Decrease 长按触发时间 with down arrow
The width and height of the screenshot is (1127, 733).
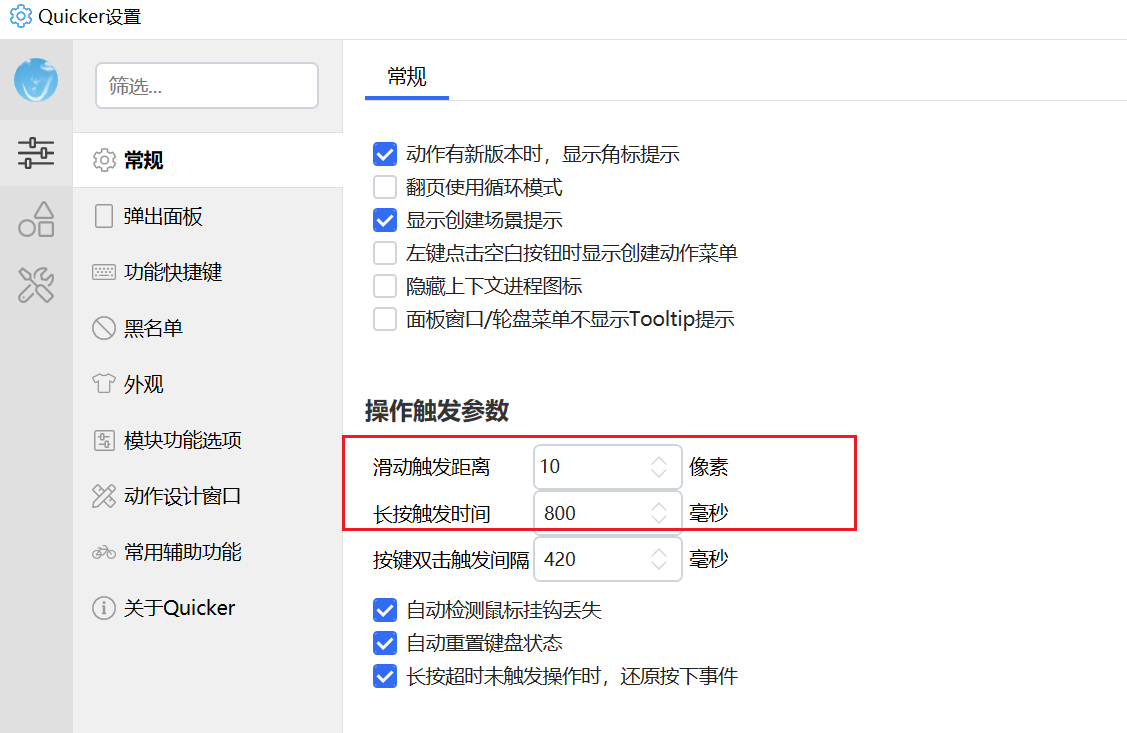[x=658, y=520]
